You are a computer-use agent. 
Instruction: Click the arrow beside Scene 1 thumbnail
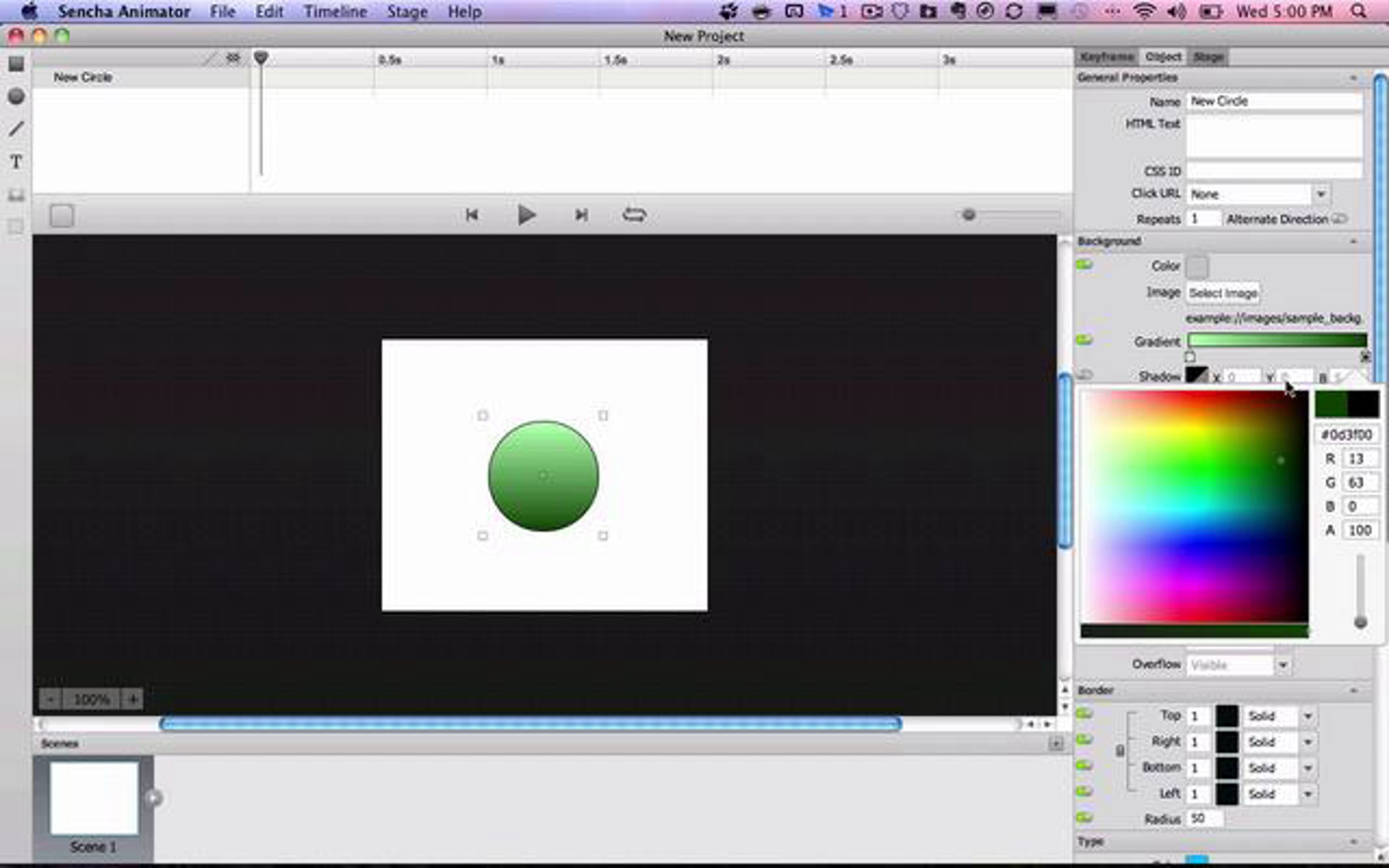[153, 798]
